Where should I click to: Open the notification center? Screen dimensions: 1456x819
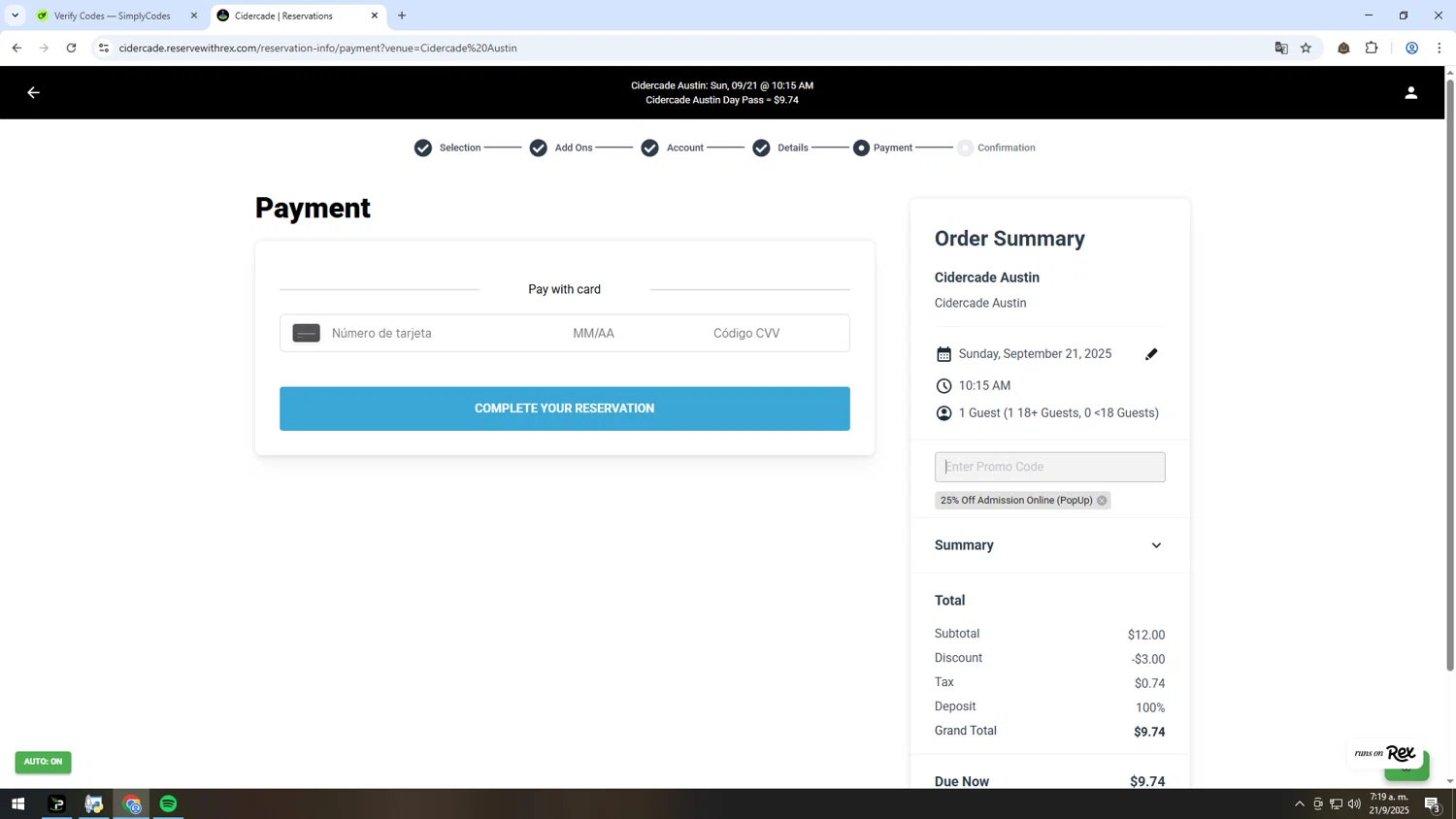point(1432,803)
